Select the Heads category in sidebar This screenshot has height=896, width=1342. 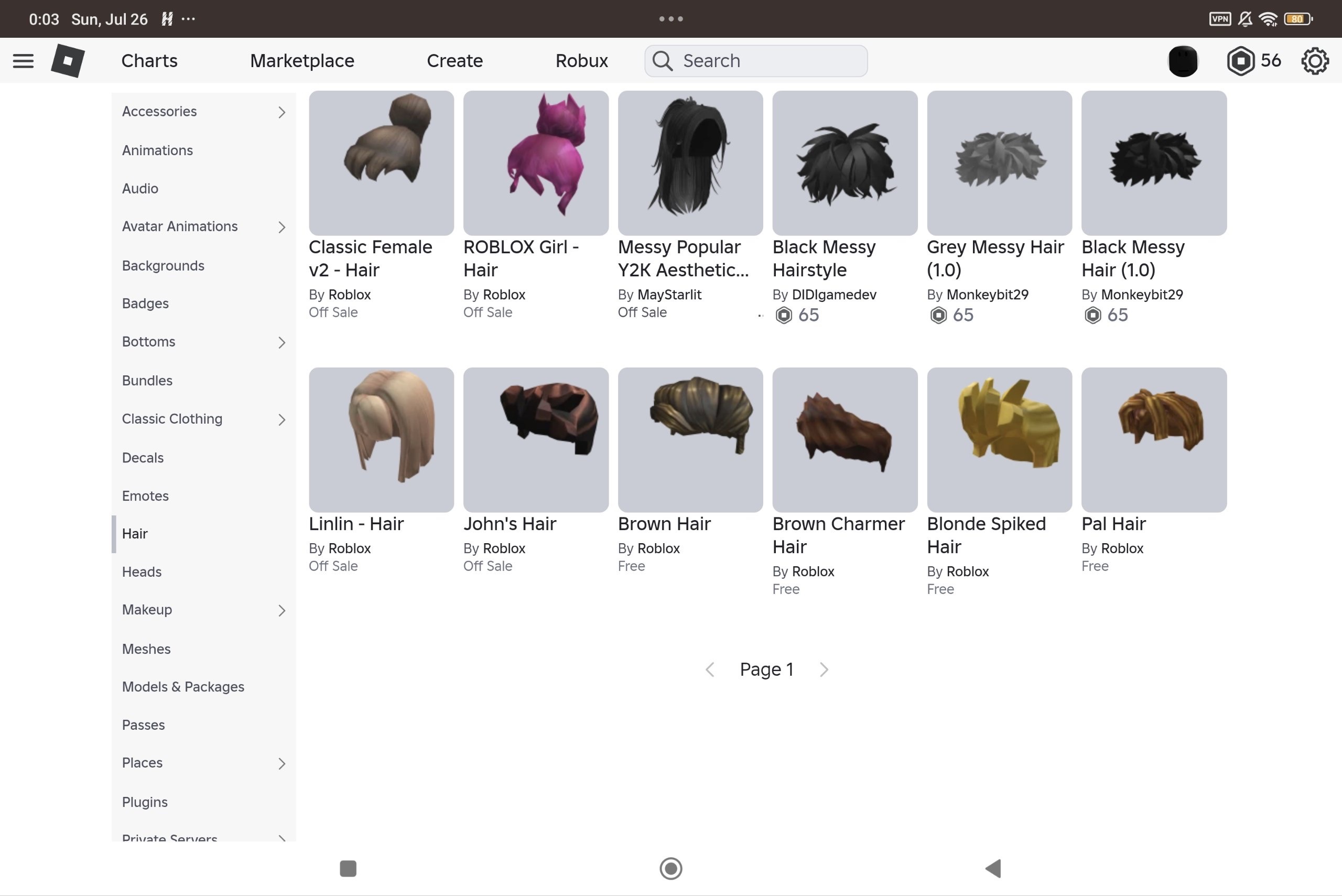[203, 571]
